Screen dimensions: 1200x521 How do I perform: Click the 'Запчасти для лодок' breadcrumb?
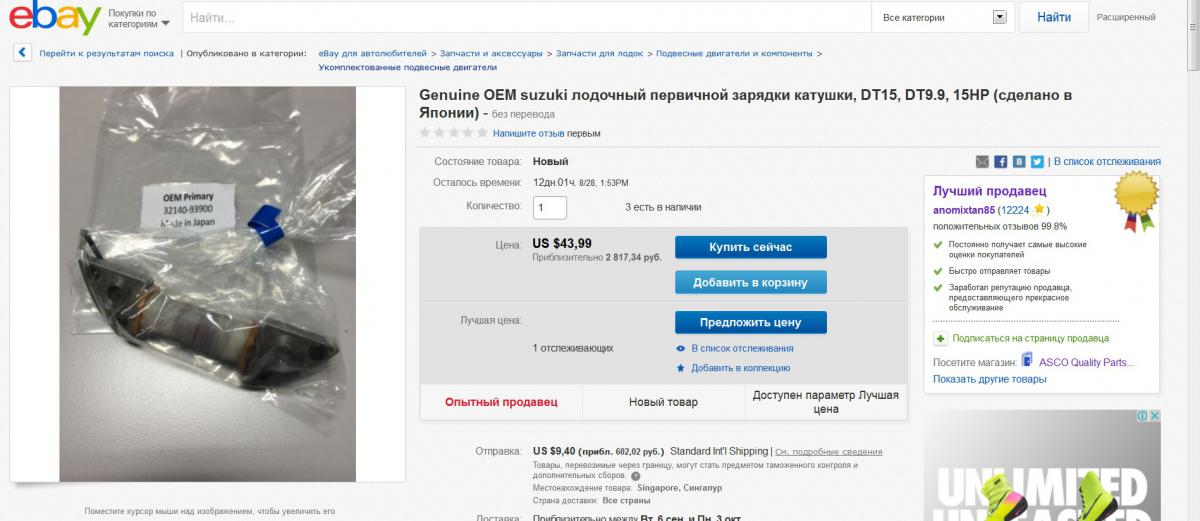click(x=599, y=53)
